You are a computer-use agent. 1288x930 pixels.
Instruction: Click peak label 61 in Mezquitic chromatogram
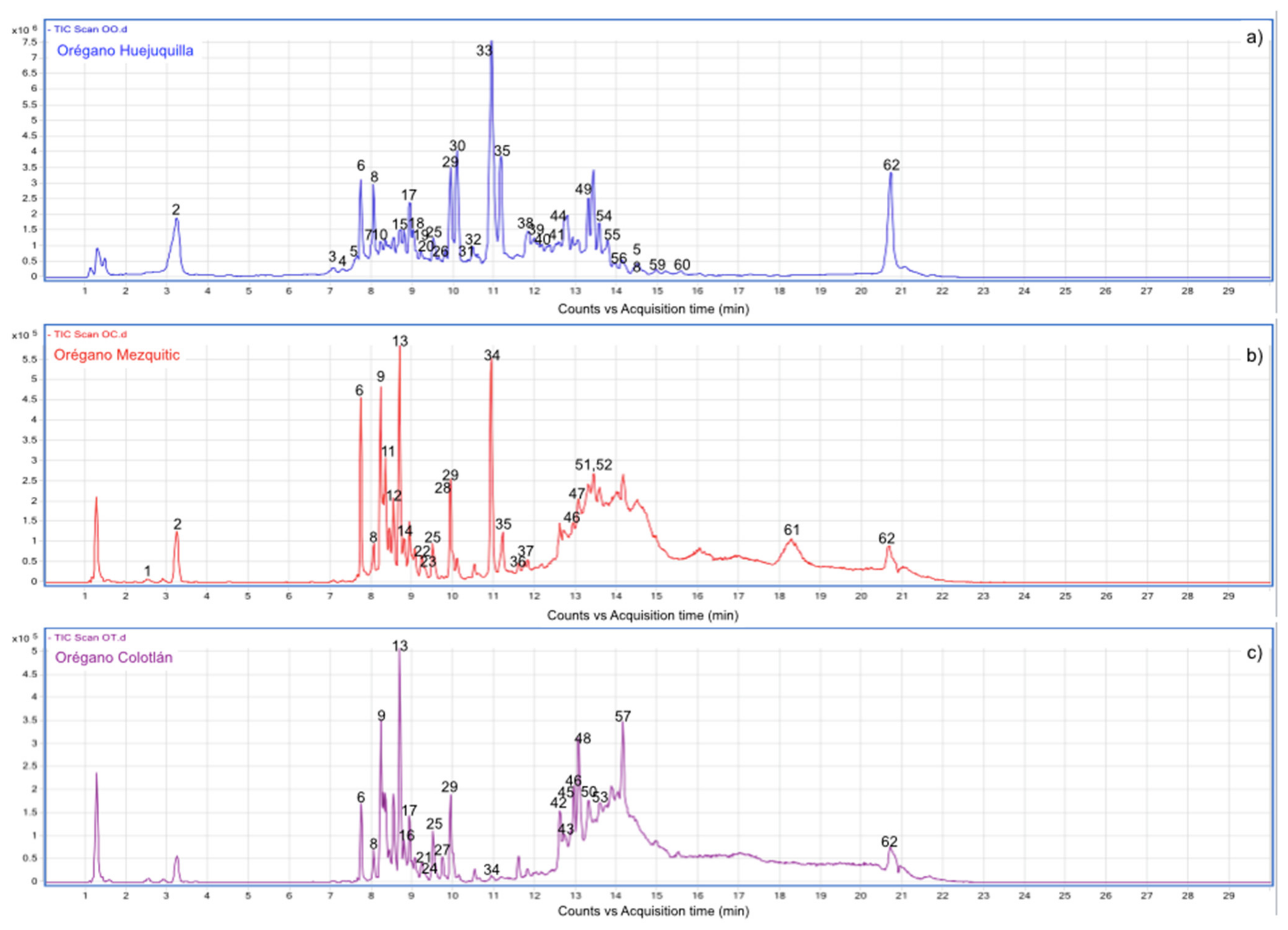tap(792, 530)
